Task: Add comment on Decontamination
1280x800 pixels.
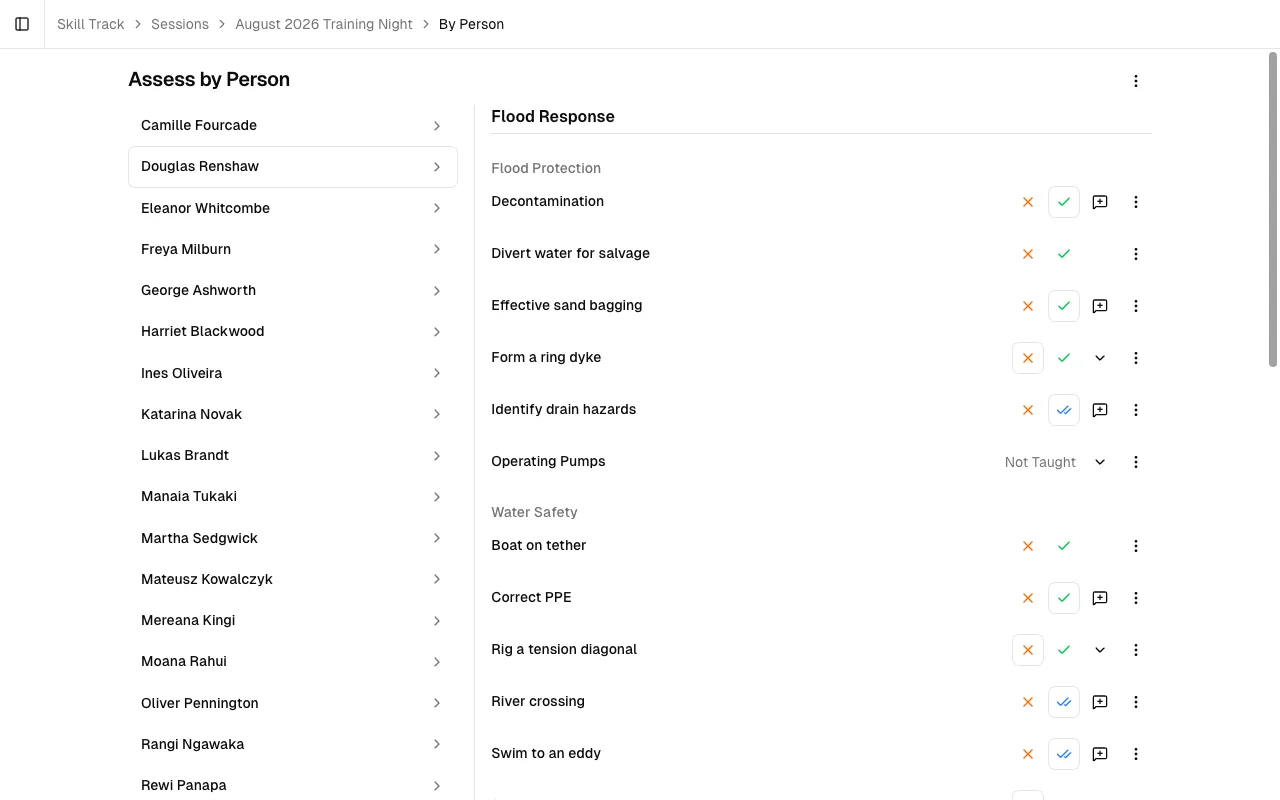Action: (1100, 202)
